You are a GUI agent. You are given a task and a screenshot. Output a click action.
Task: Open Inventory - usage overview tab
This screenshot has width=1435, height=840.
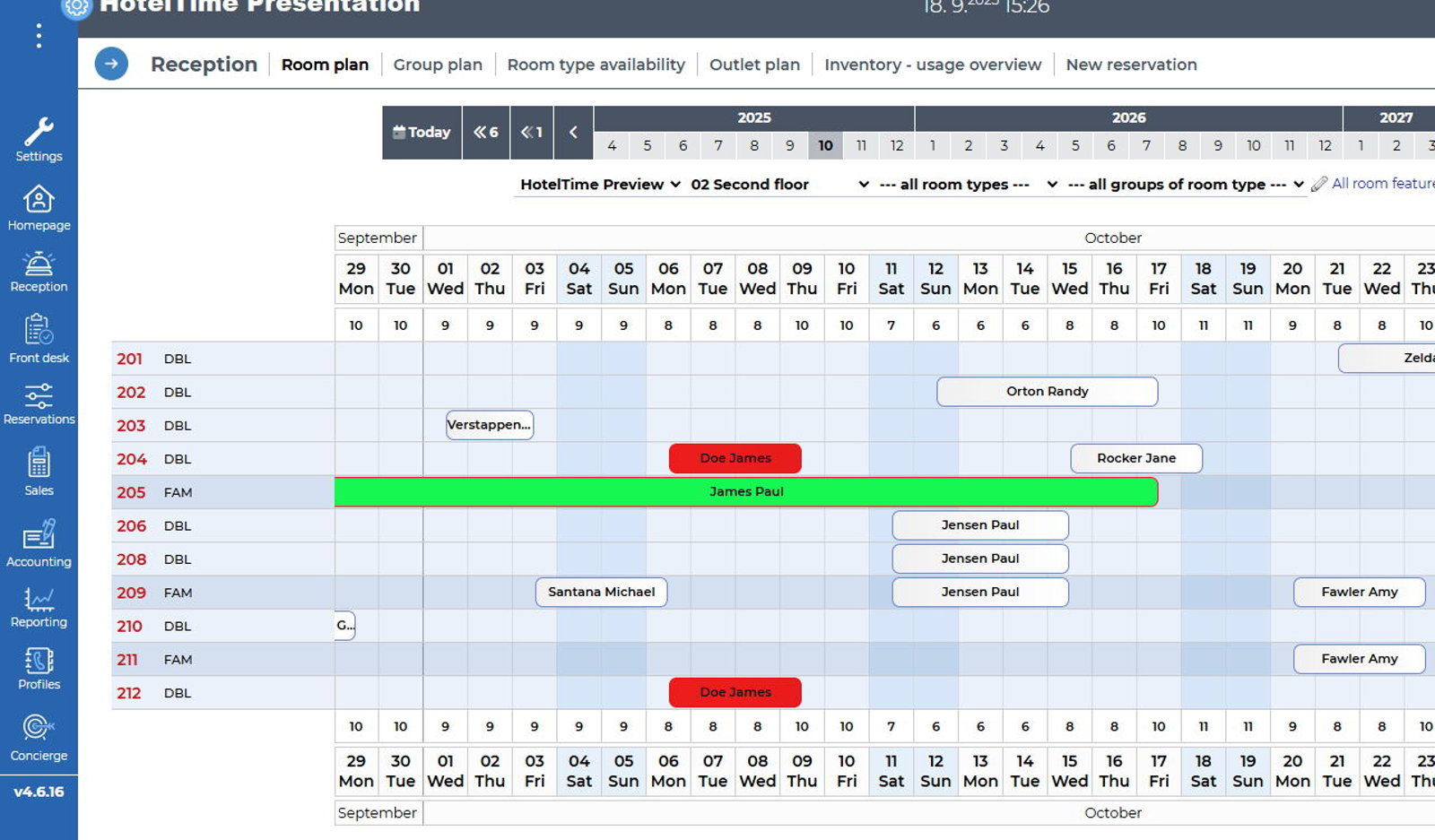(x=933, y=65)
